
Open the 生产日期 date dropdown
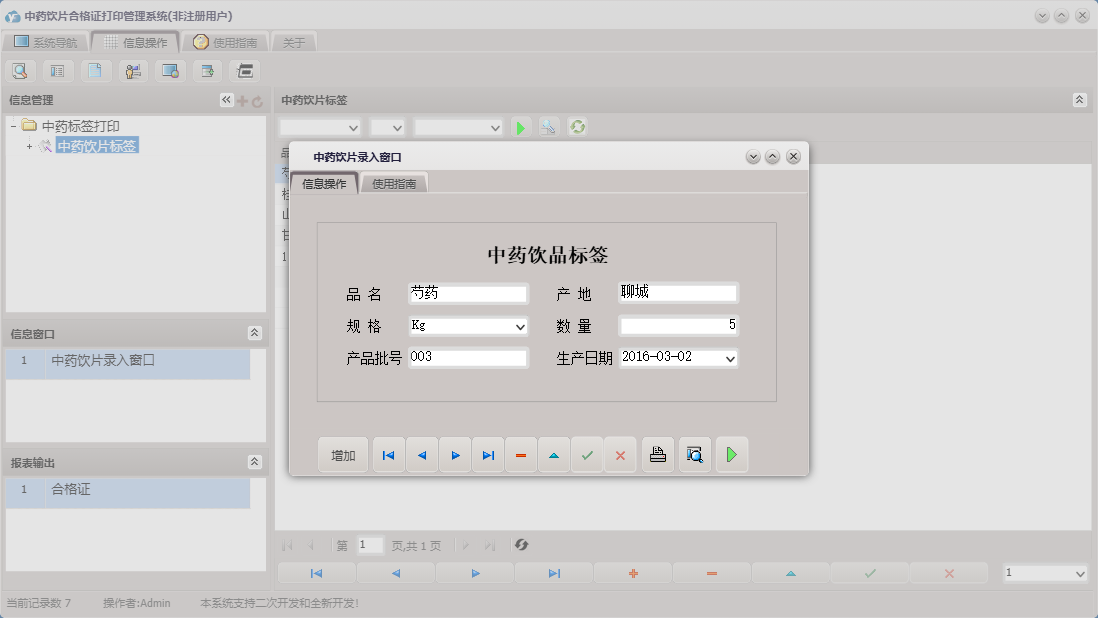click(729, 358)
